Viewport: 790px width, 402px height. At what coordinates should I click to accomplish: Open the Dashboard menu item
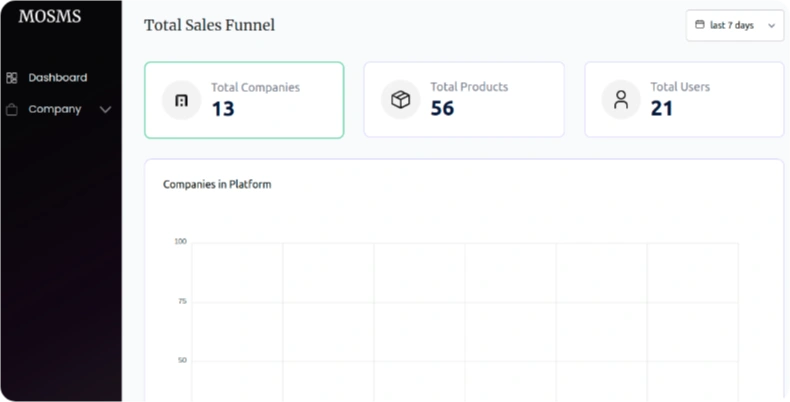coord(57,77)
